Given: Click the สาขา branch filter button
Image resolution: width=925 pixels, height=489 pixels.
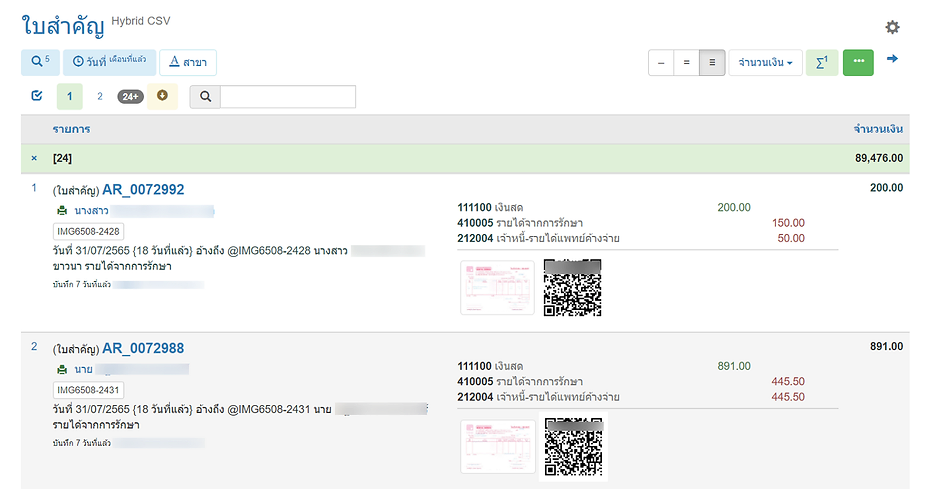Looking at the screenshot, I should point(188,62).
